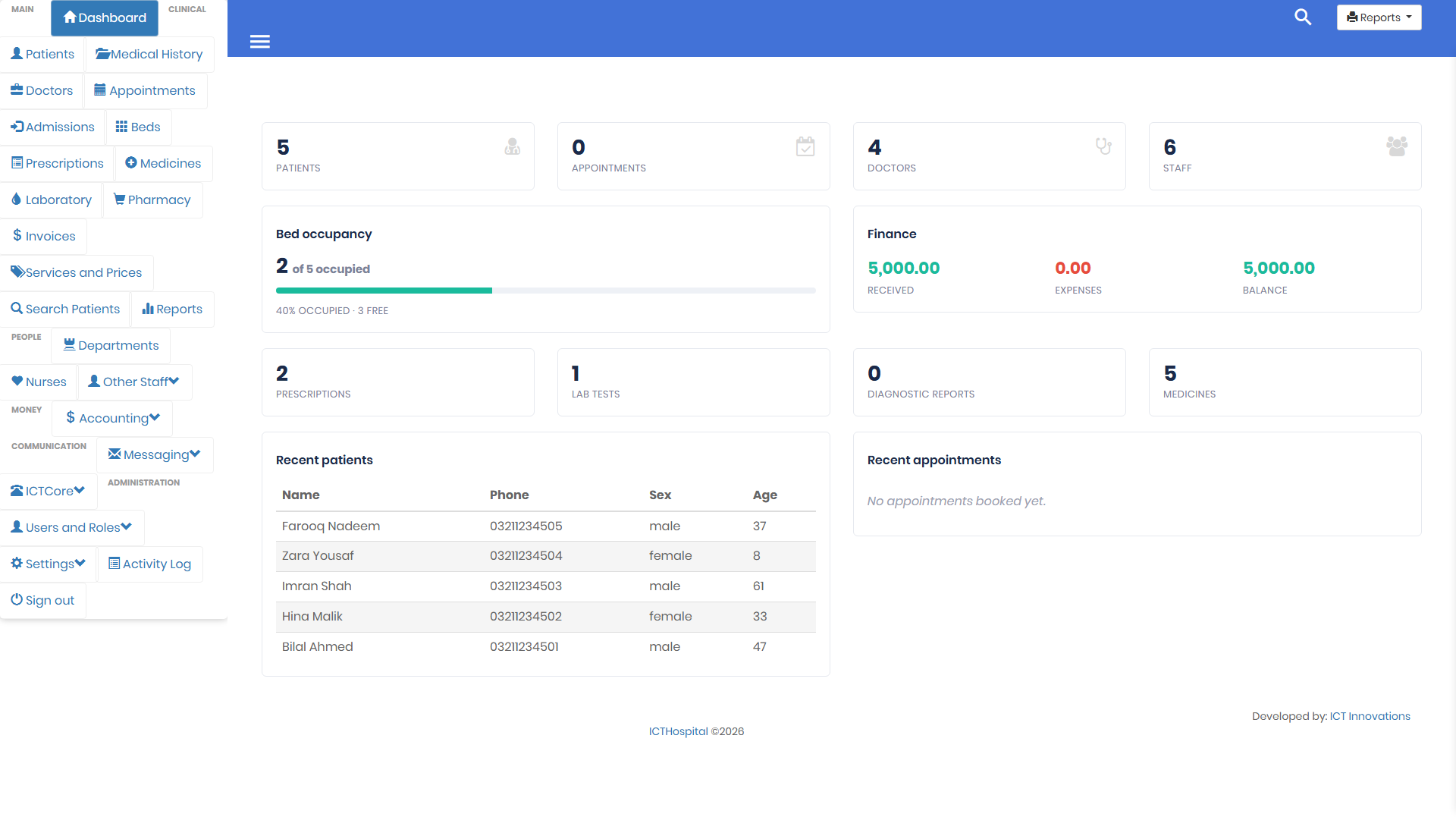Image resolution: width=1456 pixels, height=839 pixels.
Task: Open the ICTHospital footer link
Action: pyautogui.click(x=678, y=731)
